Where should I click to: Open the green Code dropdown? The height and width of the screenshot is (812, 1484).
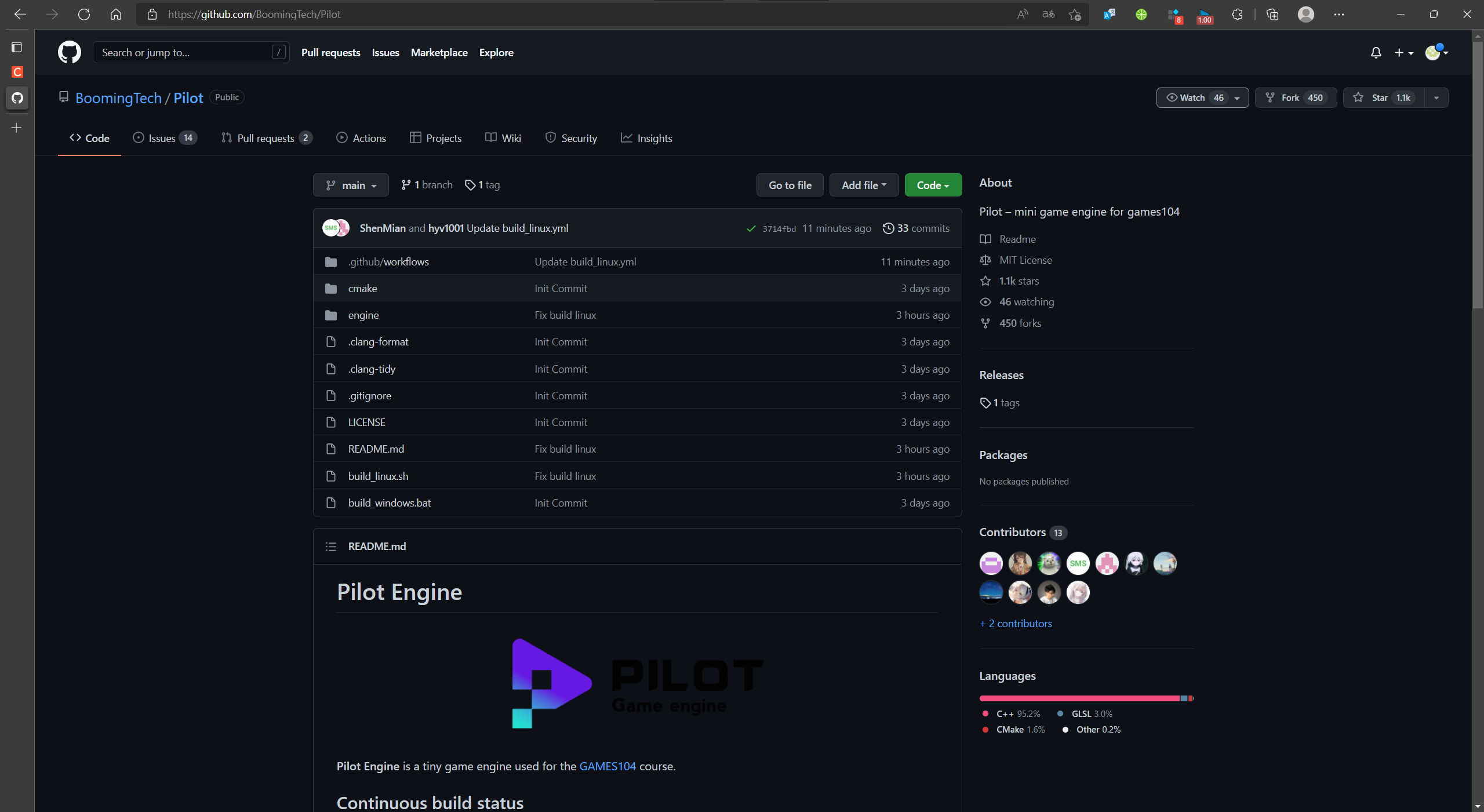933,185
